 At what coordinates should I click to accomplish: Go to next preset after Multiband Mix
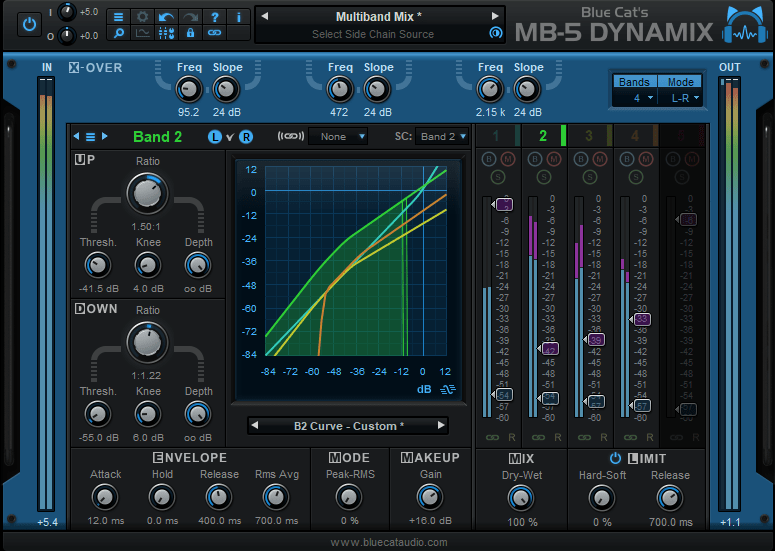(x=494, y=16)
